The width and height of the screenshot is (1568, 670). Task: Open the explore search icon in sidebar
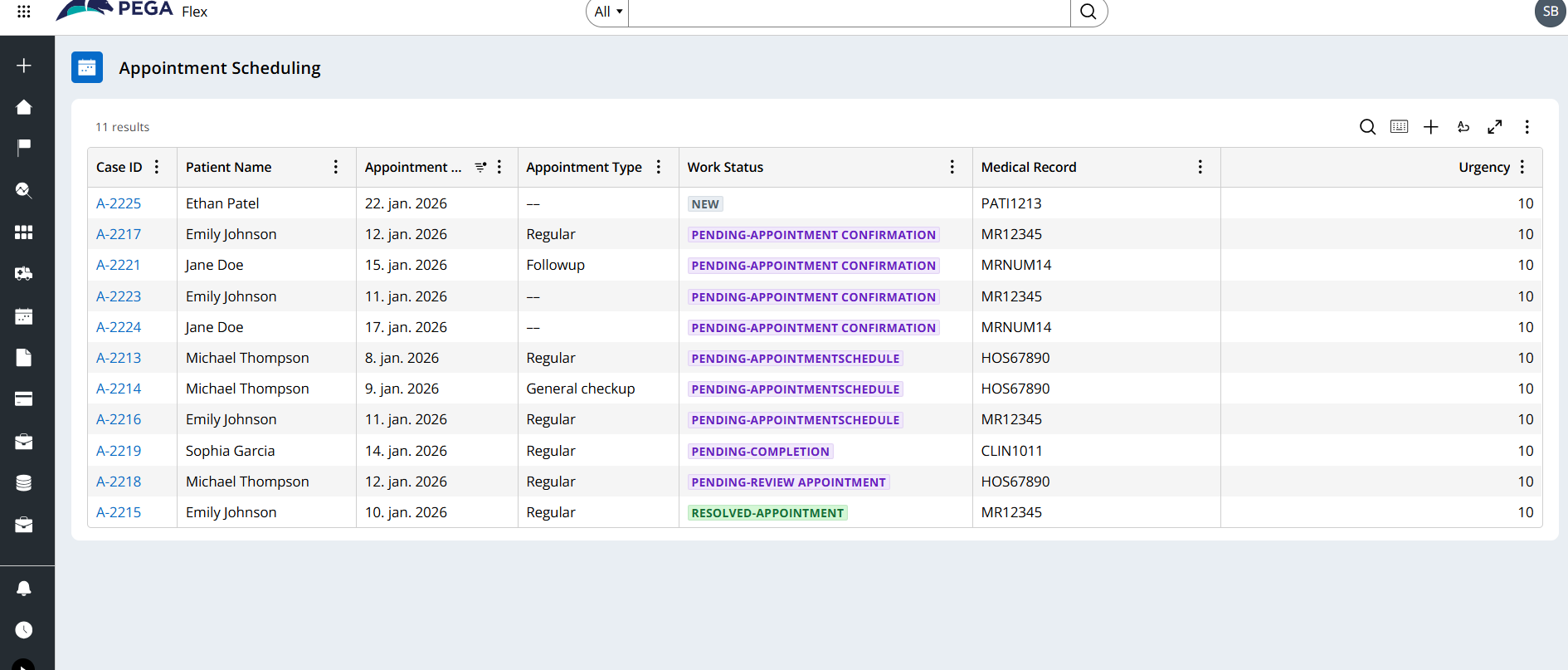(x=24, y=191)
